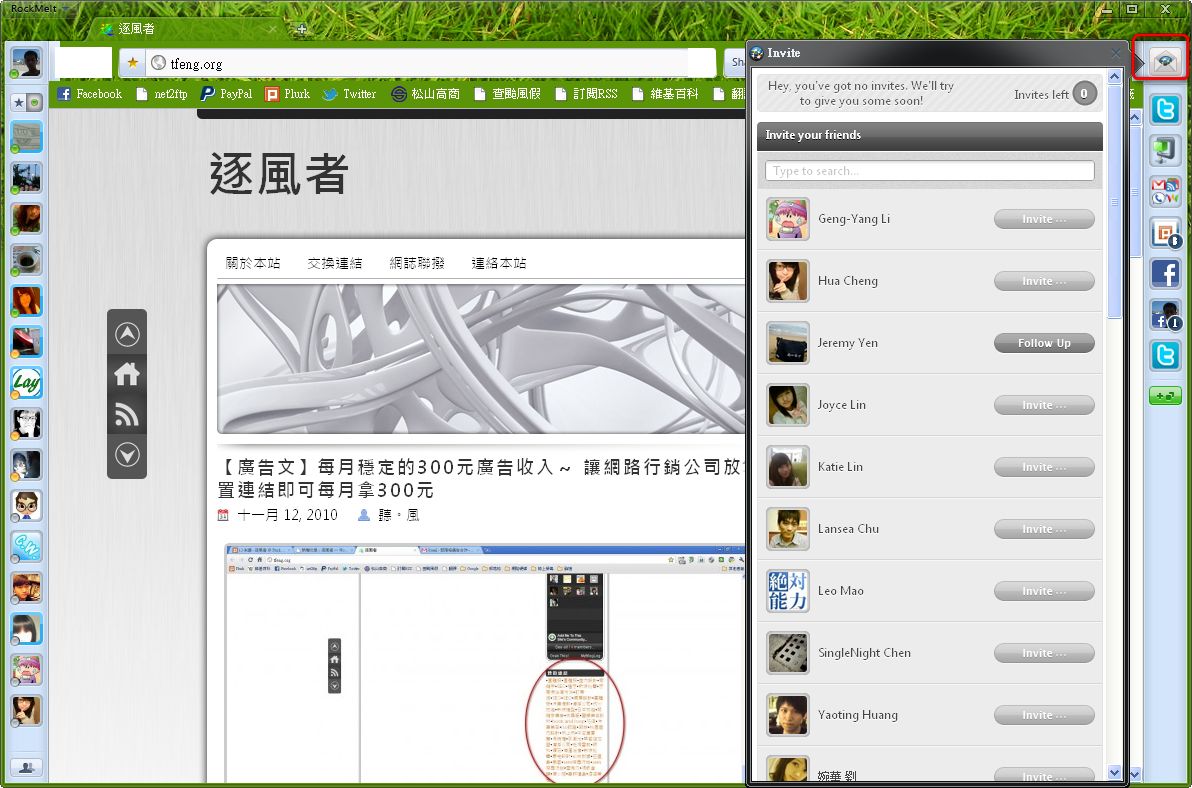Click Invite button for Lansea Chu
The width and height of the screenshot is (1192, 788).
coord(1044,529)
